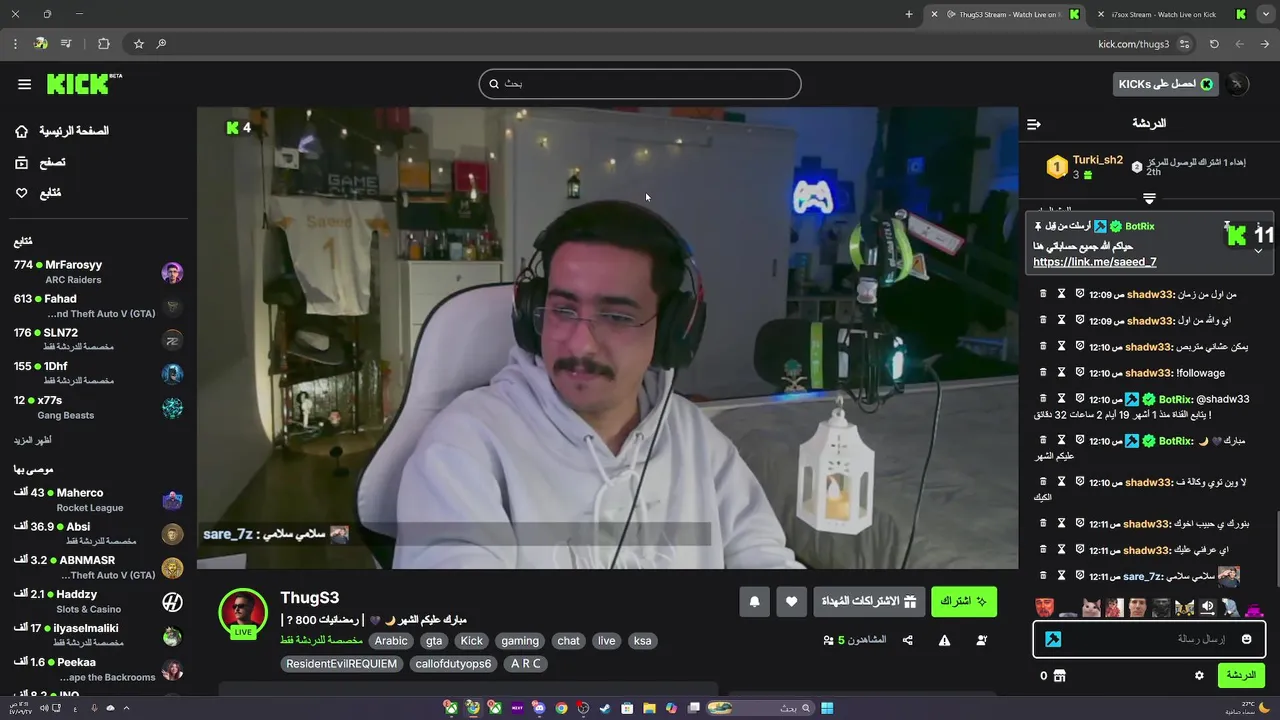Open the emoji picker in chat input
Image resolution: width=1280 pixels, height=720 pixels.
(x=1246, y=639)
